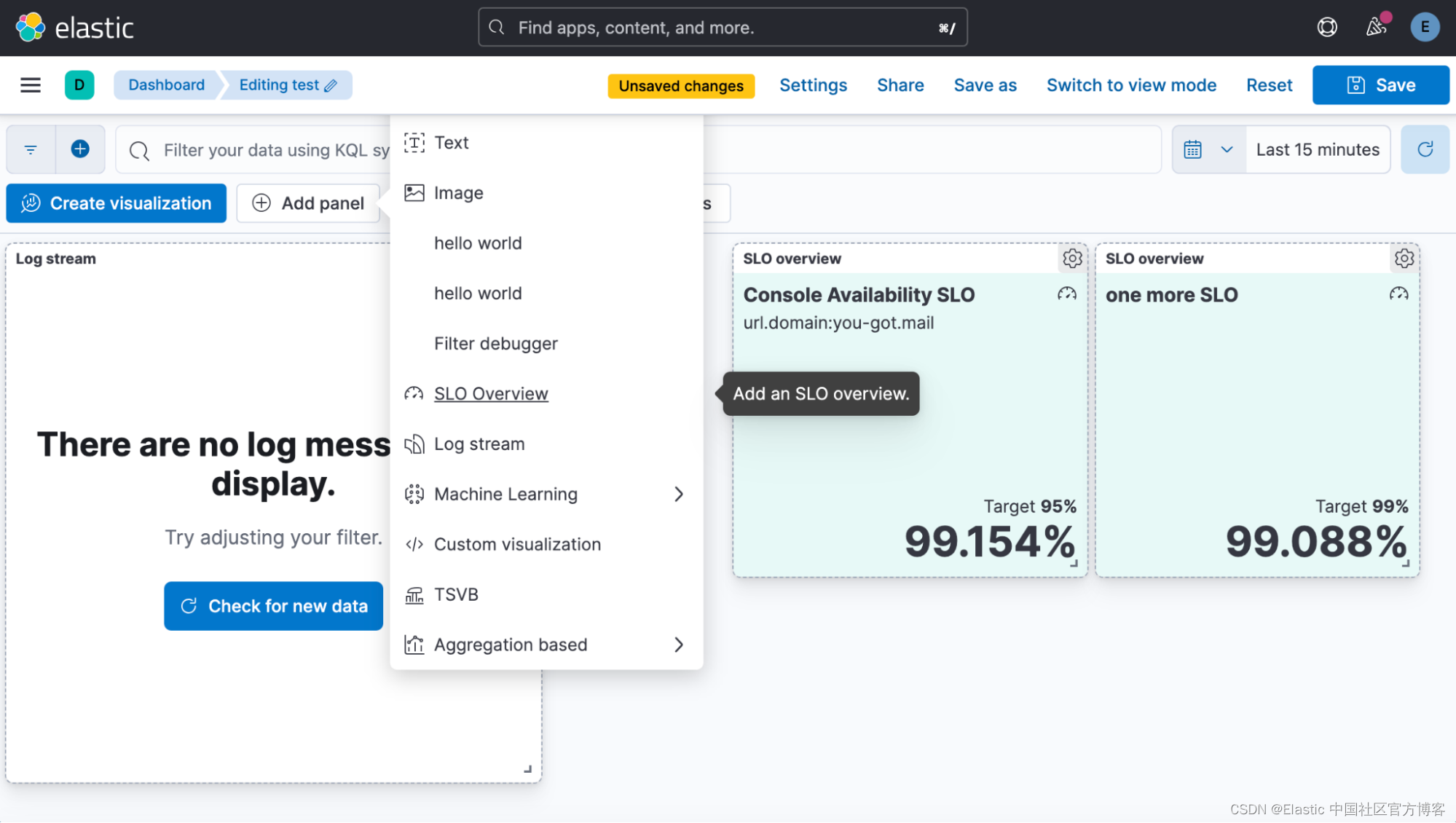Screen dimensions: 1456x823
Task: Open the hamburger navigation menu
Action: 31,85
